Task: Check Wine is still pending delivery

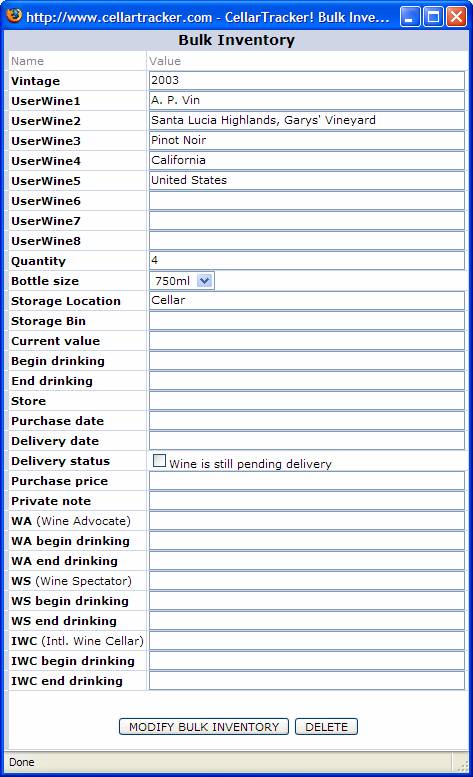Action: coord(159,460)
